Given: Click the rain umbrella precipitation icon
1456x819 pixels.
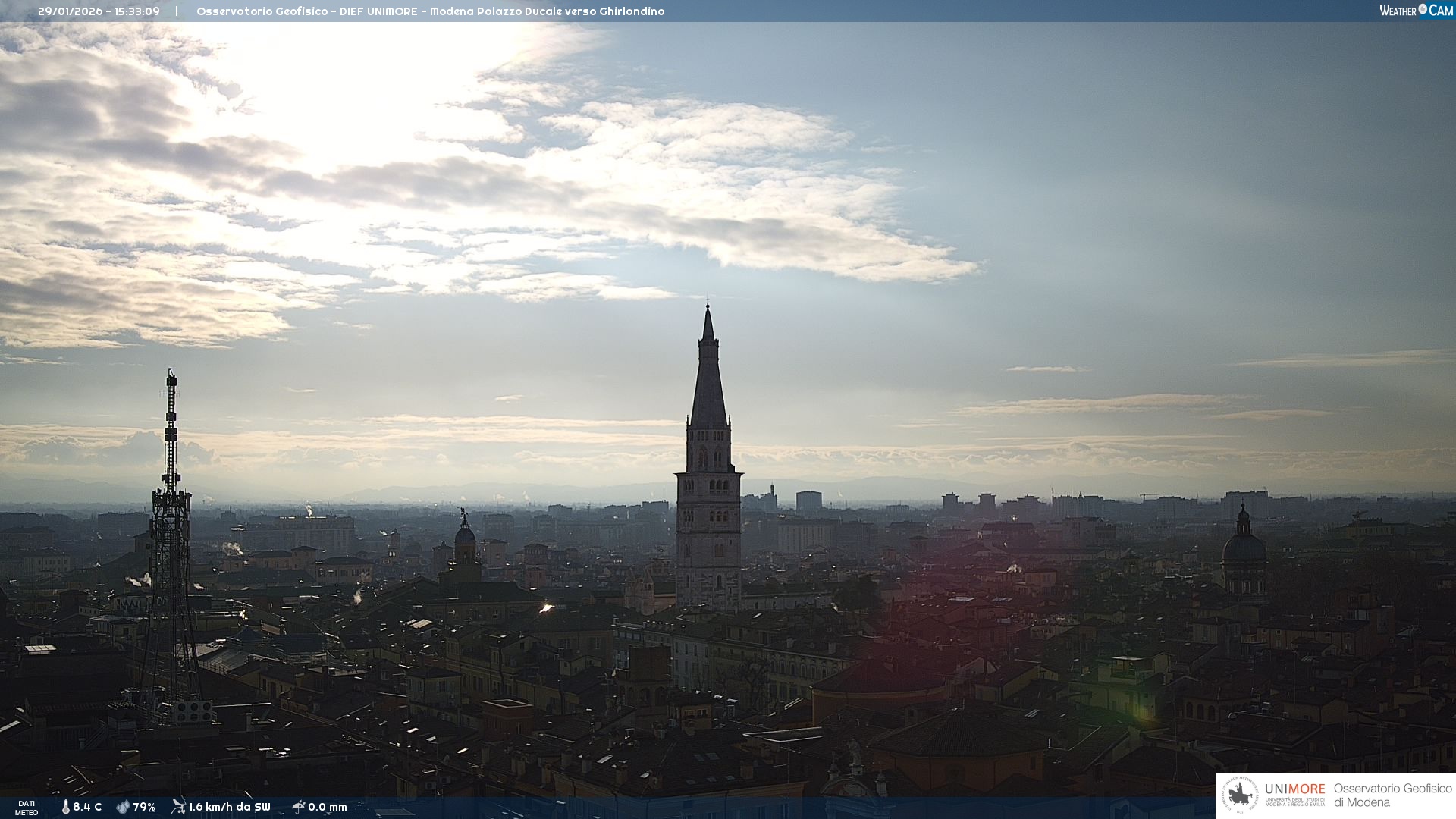Looking at the screenshot, I should coord(298,807).
